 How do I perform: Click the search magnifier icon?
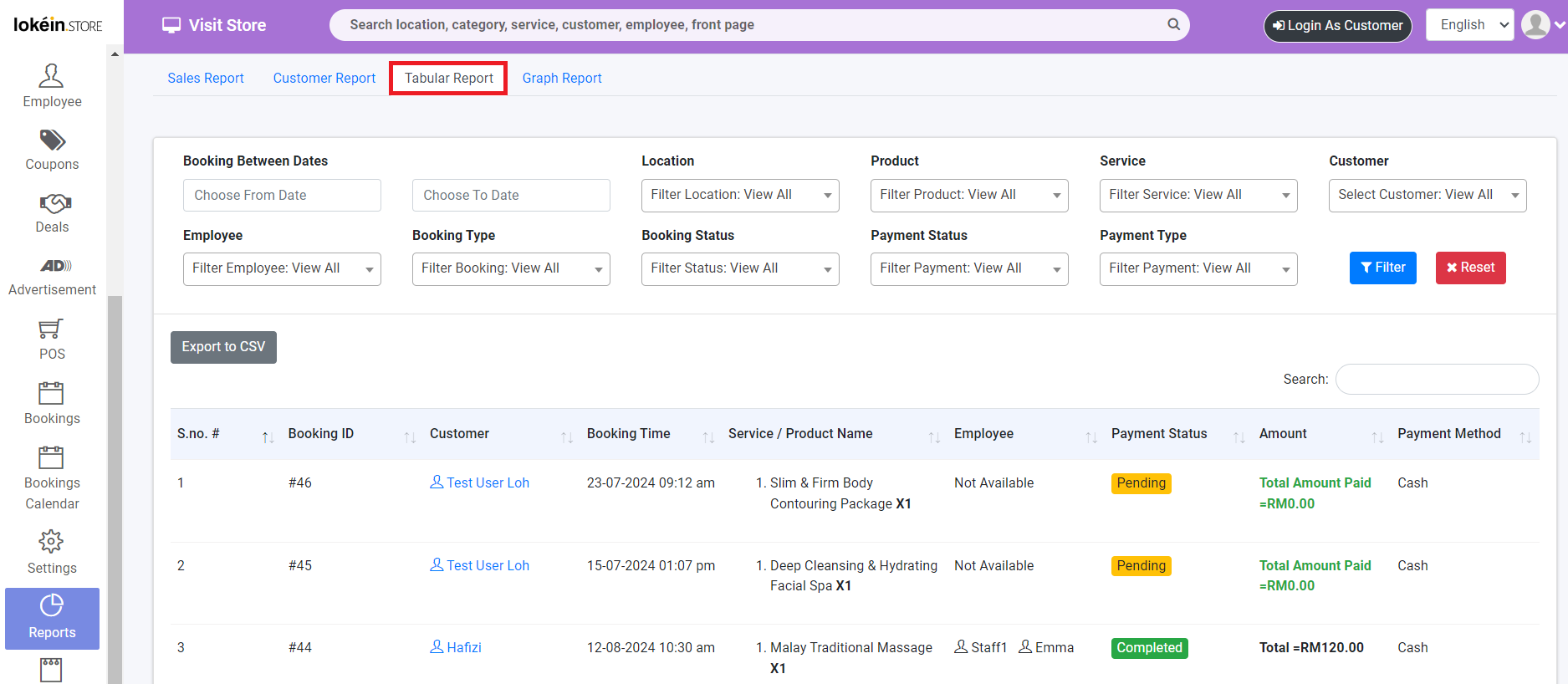point(1174,25)
